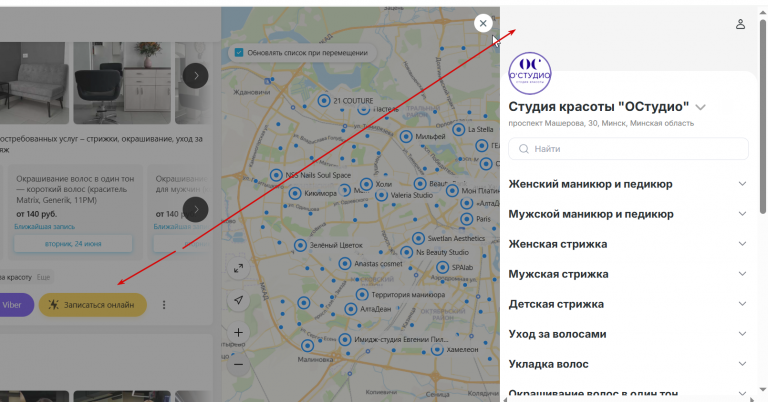Viewport: 768px width, 402px height.
Task: Select Зелёный Цветок map marker
Action: [300, 245]
